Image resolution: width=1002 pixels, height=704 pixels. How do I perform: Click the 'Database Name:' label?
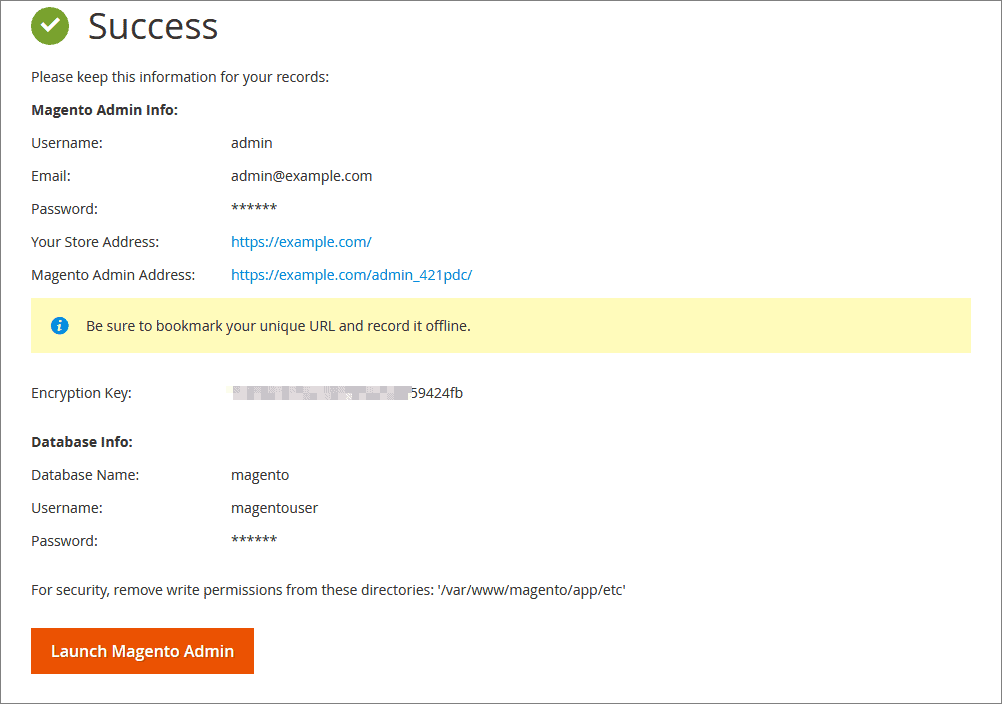[85, 475]
